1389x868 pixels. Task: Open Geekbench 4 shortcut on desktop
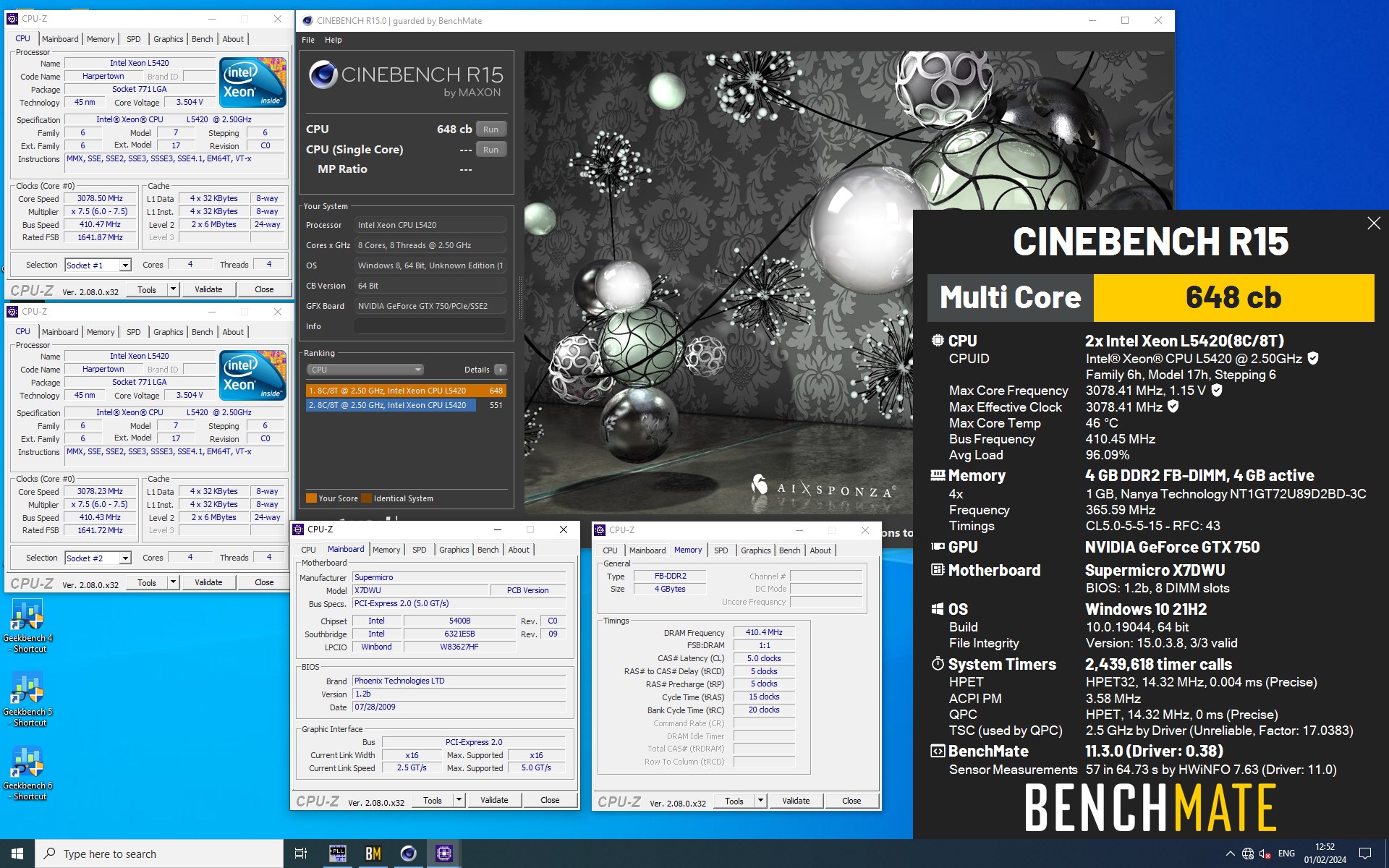(x=27, y=626)
